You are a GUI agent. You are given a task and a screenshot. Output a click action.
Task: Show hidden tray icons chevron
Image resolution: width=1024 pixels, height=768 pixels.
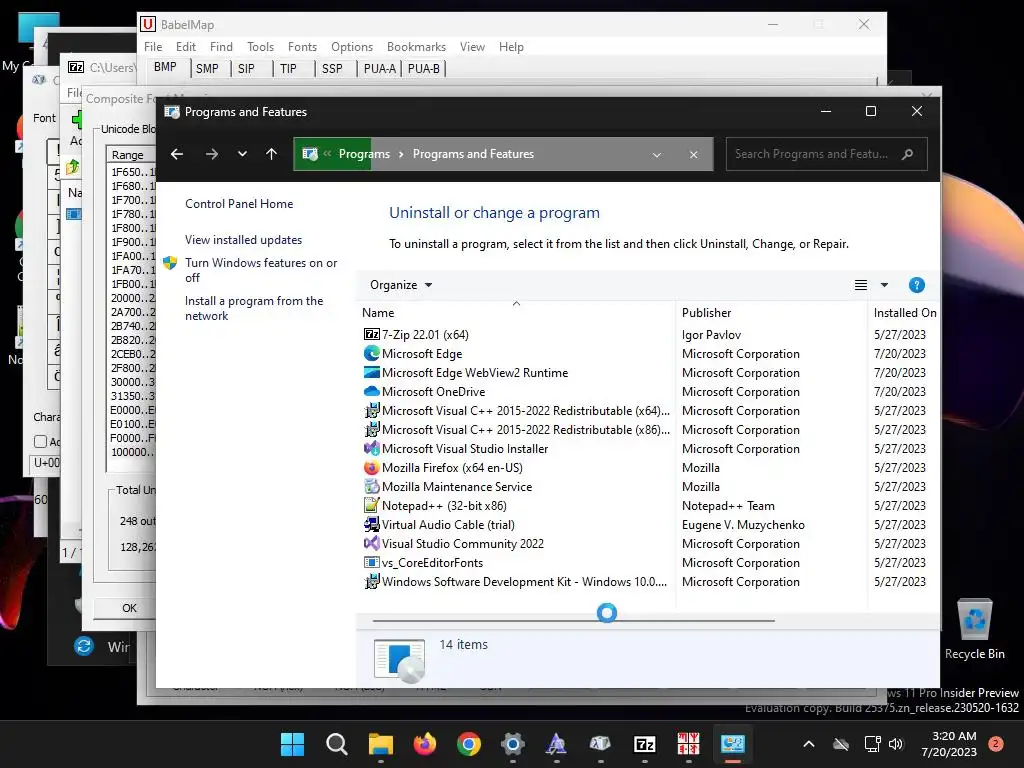coord(808,744)
